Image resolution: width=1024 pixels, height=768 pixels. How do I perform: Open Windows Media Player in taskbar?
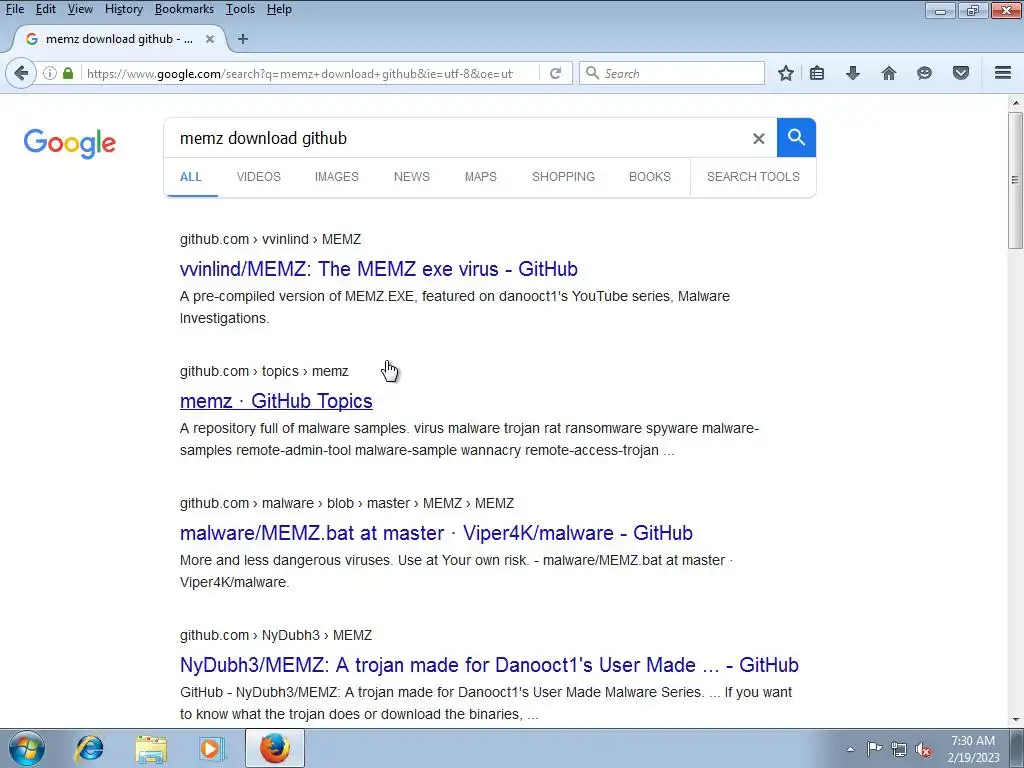(211, 748)
